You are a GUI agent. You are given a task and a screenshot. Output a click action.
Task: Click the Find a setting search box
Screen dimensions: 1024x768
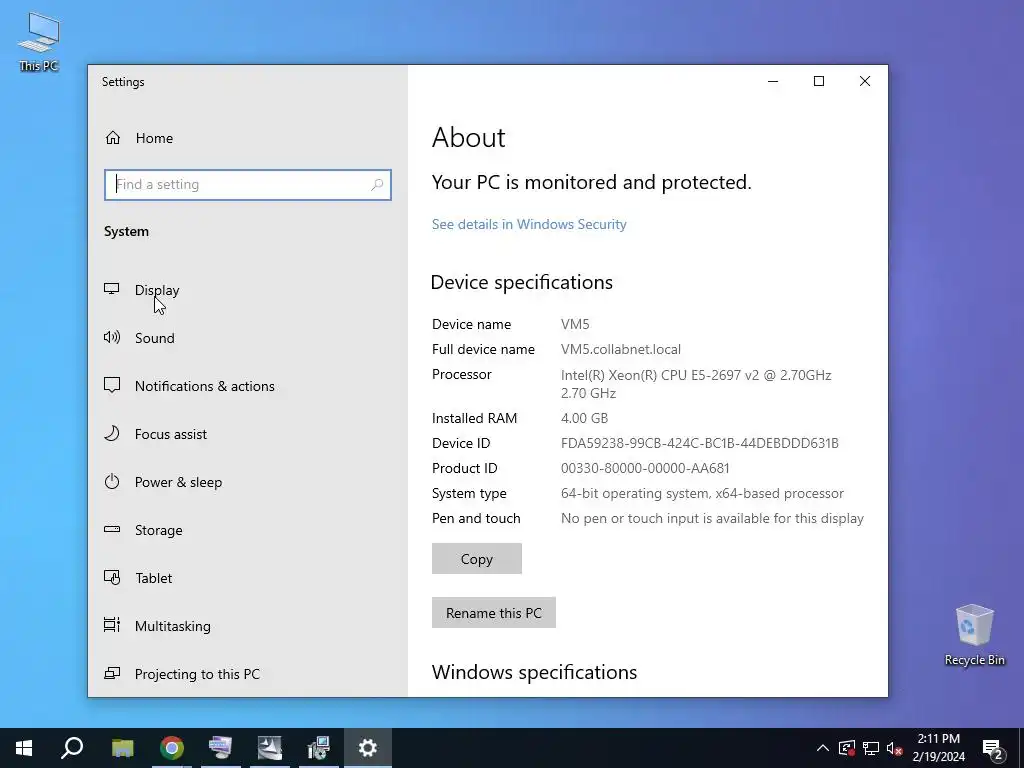click(248, 185)
